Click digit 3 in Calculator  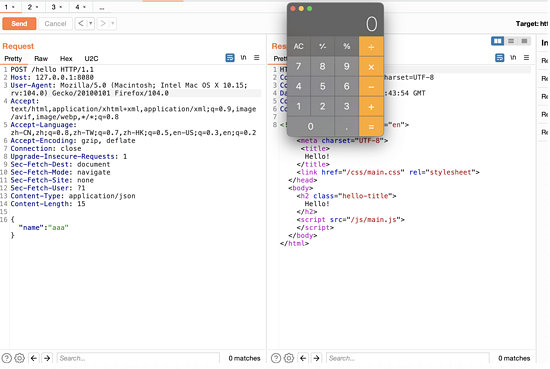point(347,107)
